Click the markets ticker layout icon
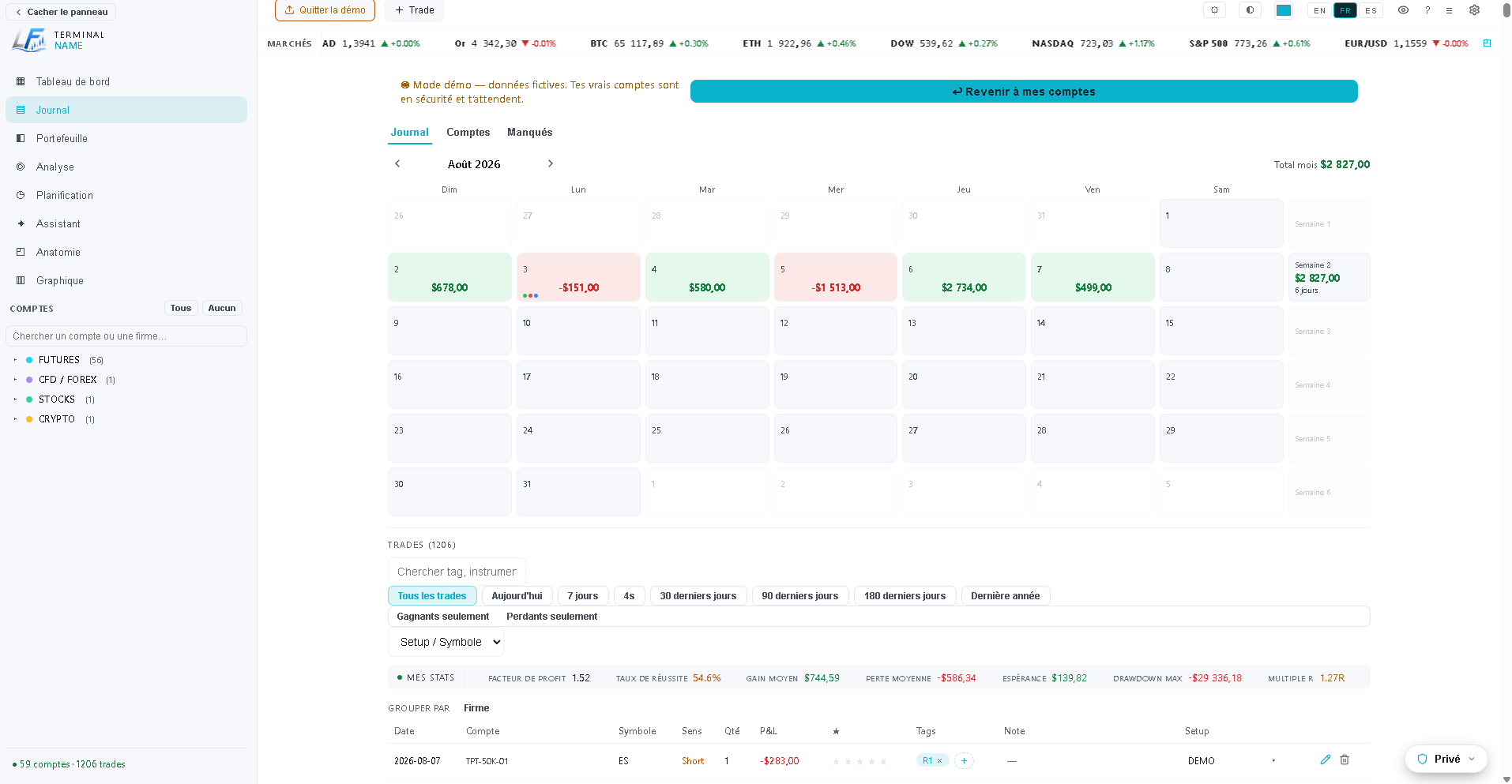 coord(1487,43)
